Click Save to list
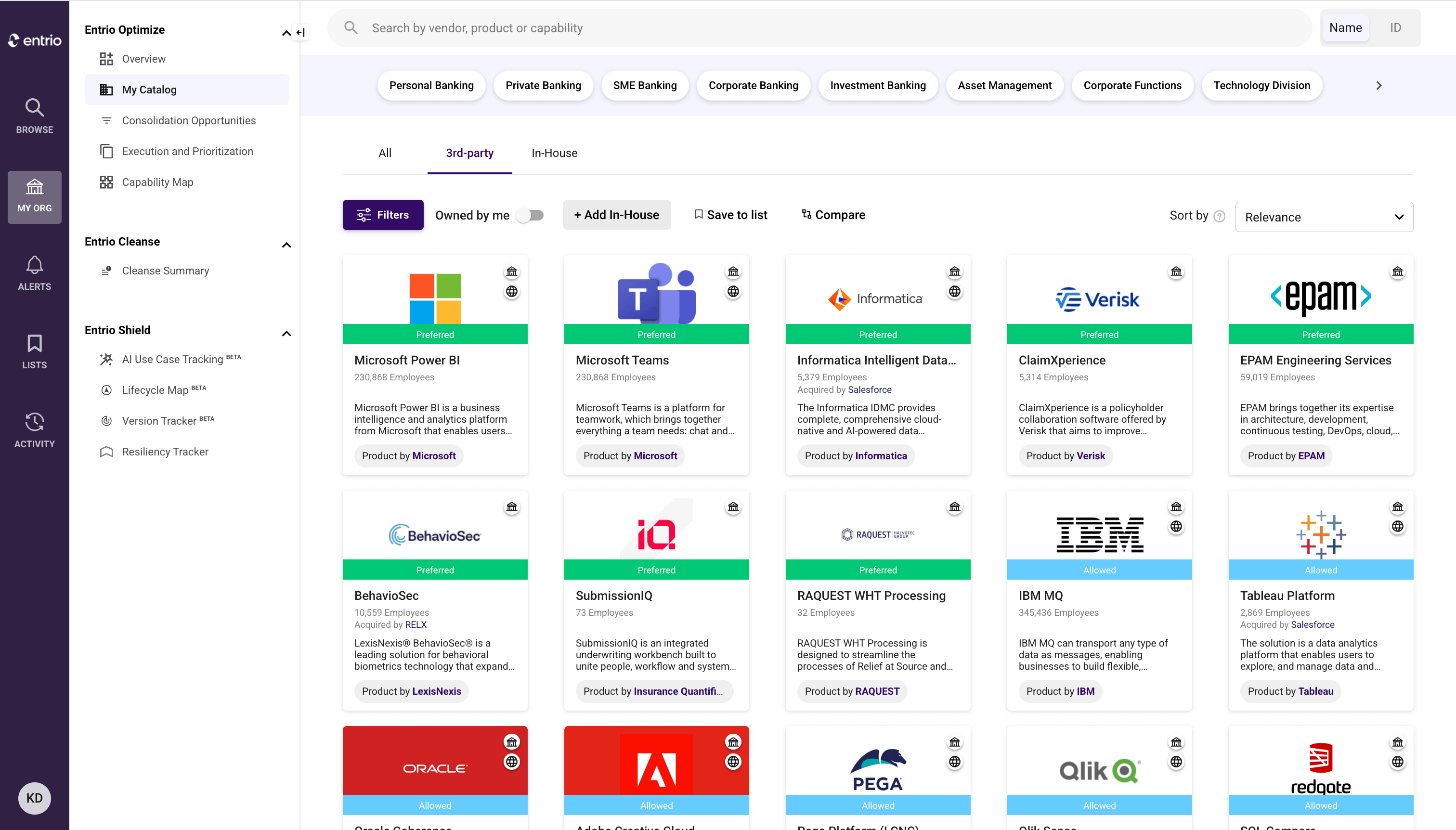This screenshot has height=830, width=1456. point(730,215)
